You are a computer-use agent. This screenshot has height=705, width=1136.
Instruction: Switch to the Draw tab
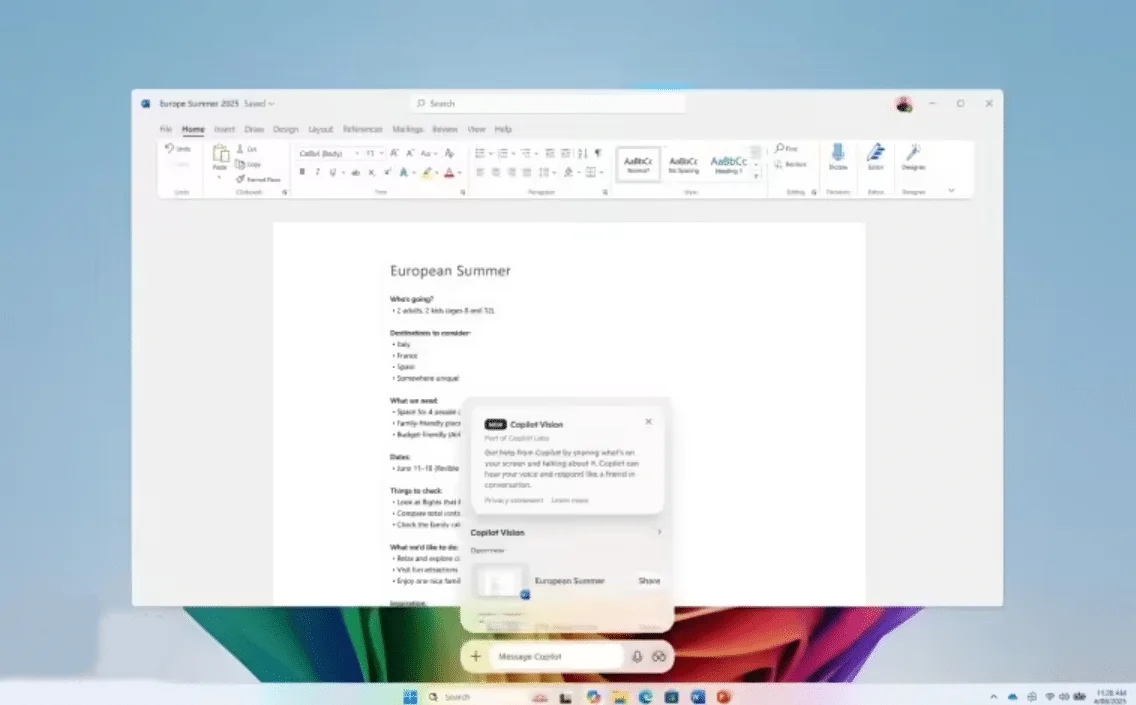click(x=254, y=129)
